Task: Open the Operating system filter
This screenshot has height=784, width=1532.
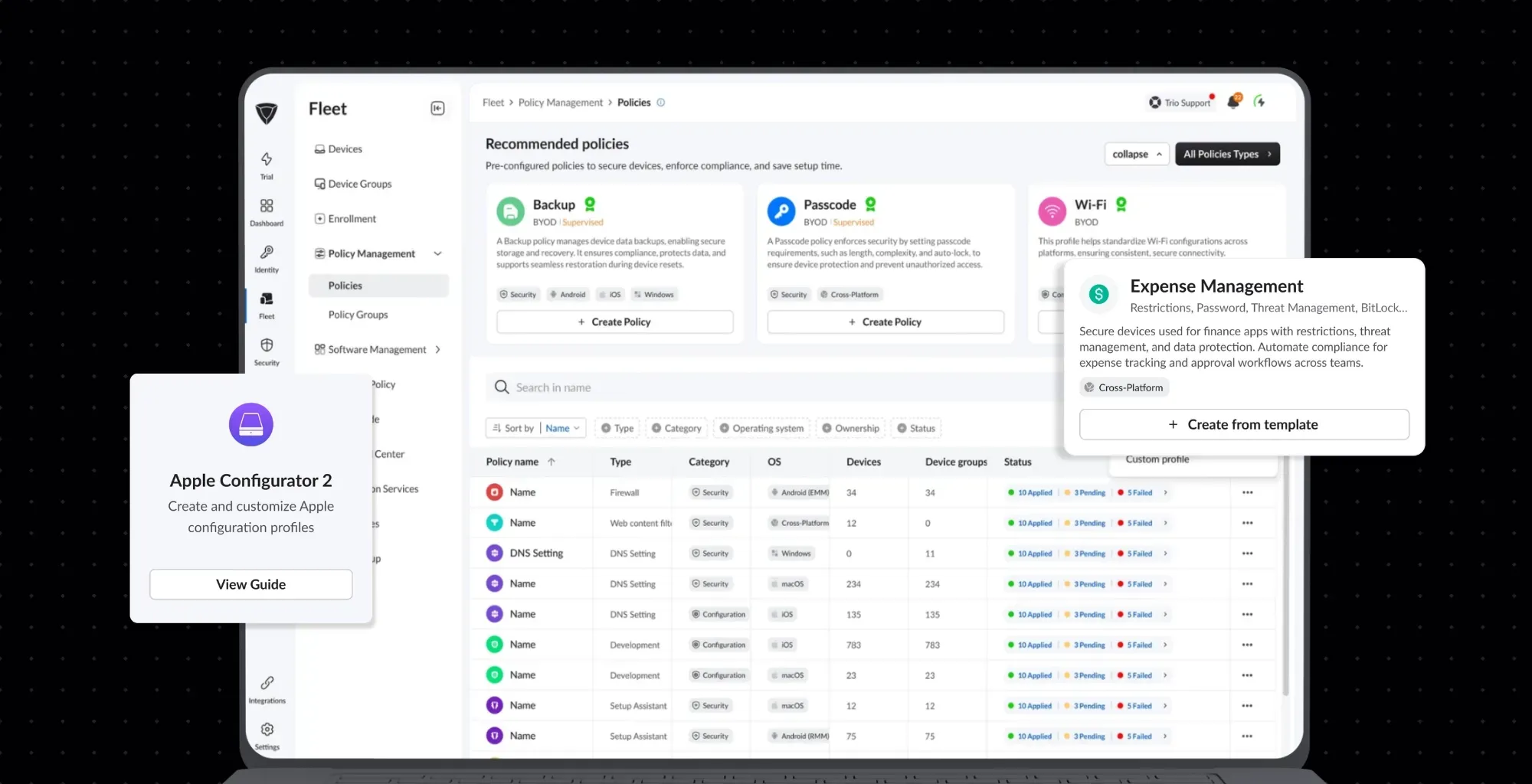Action: (x=761, y=428)
